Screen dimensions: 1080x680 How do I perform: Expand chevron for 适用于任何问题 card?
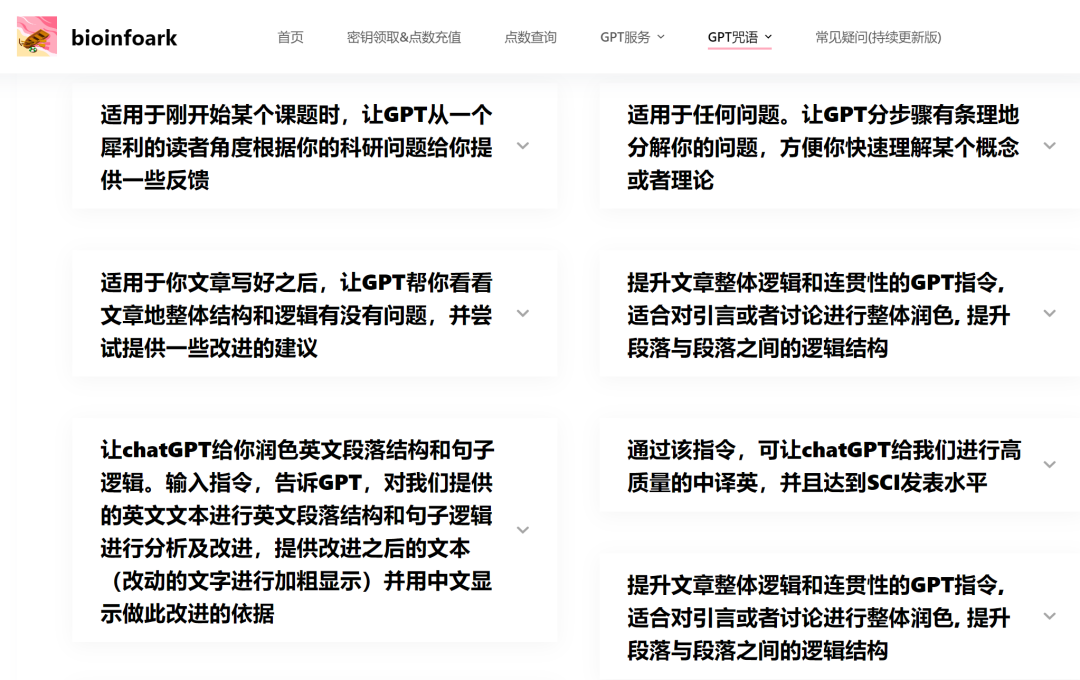1050,146
